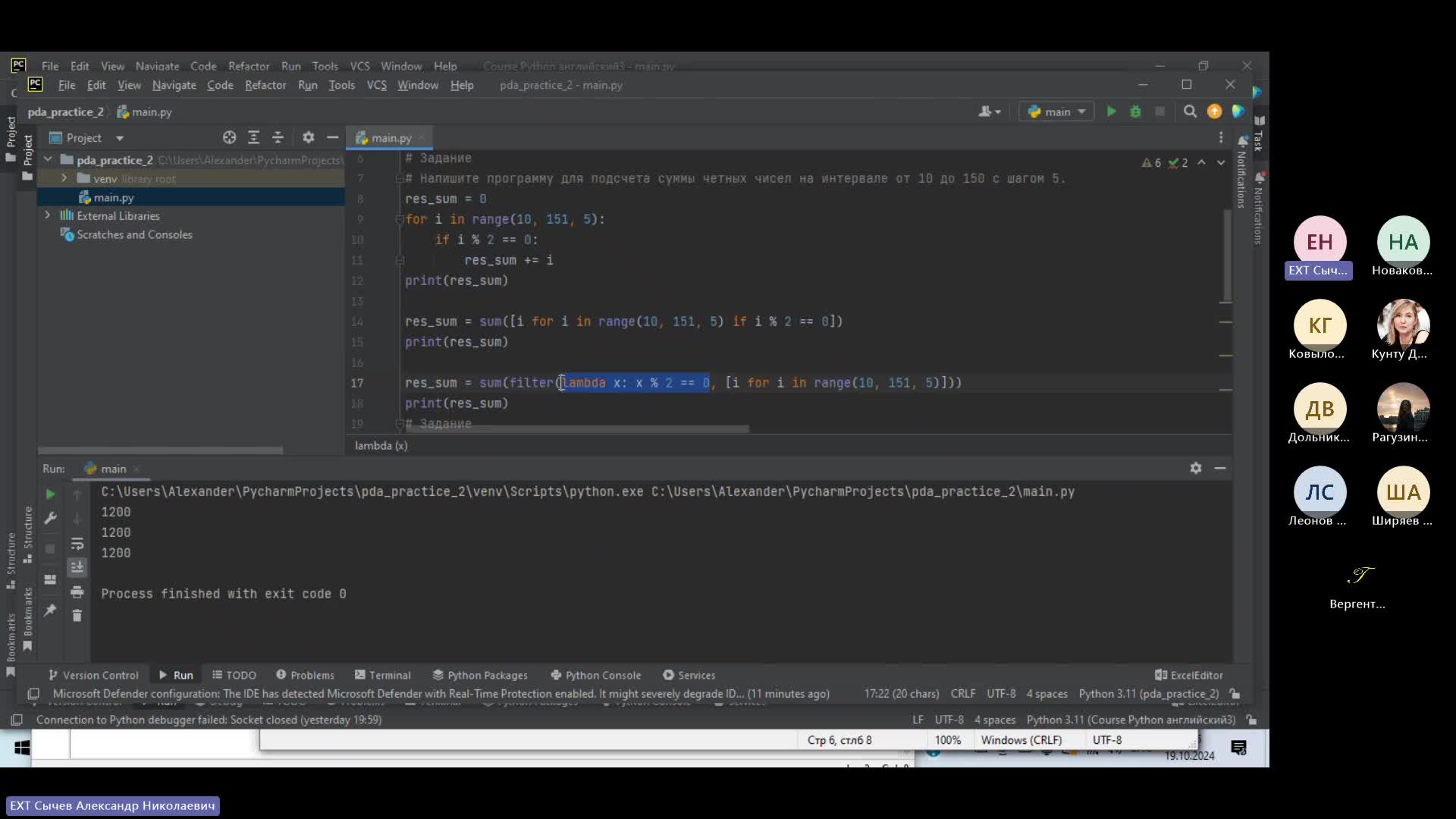Expand venv library root folder
Image resolution: width=1456 pixels, height=819 pixels.
click(64, 178)
